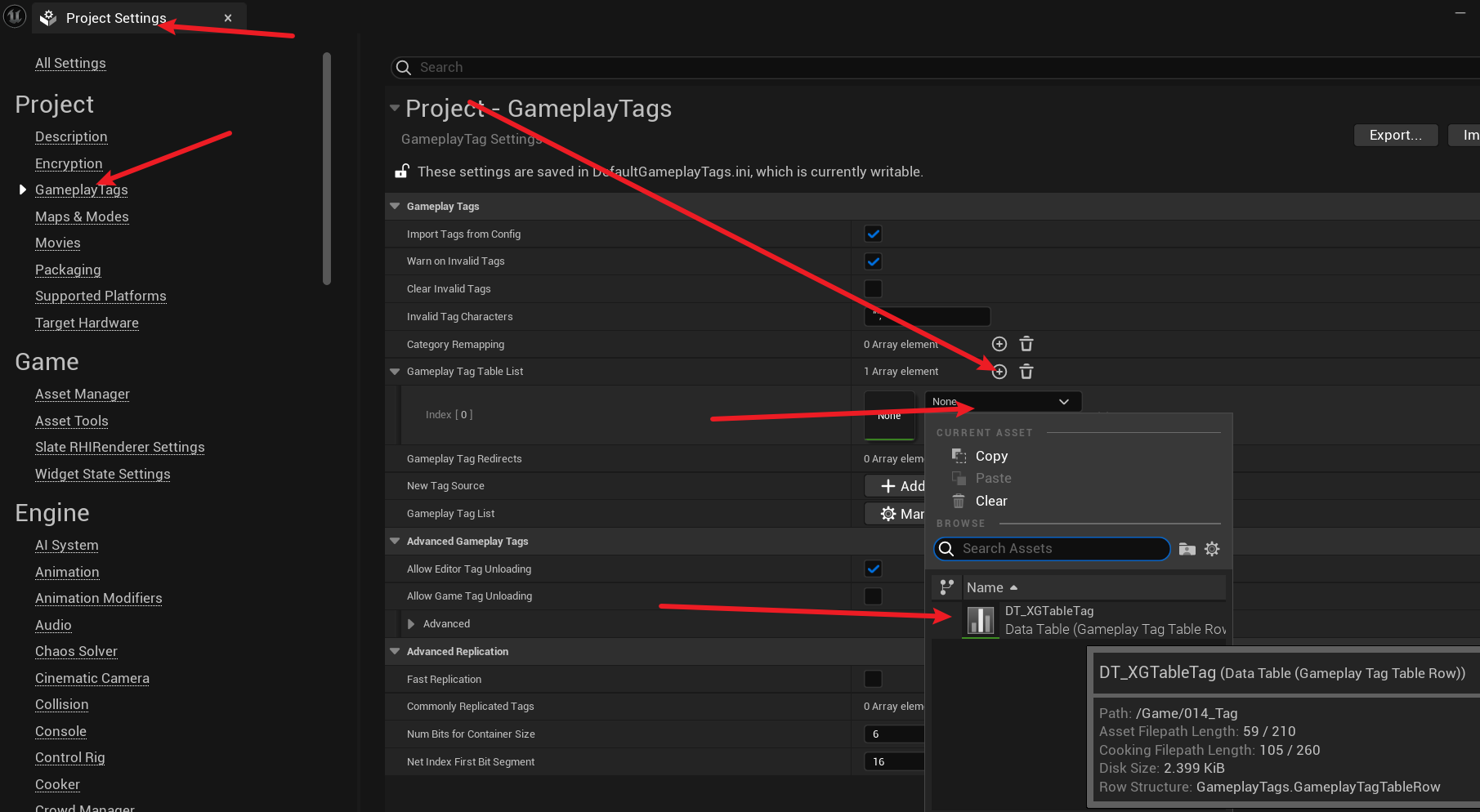Toggle Warn on Invalid Tags checkbox
The width and height of the screenshot is (1480, 812).
coord(873,261)
